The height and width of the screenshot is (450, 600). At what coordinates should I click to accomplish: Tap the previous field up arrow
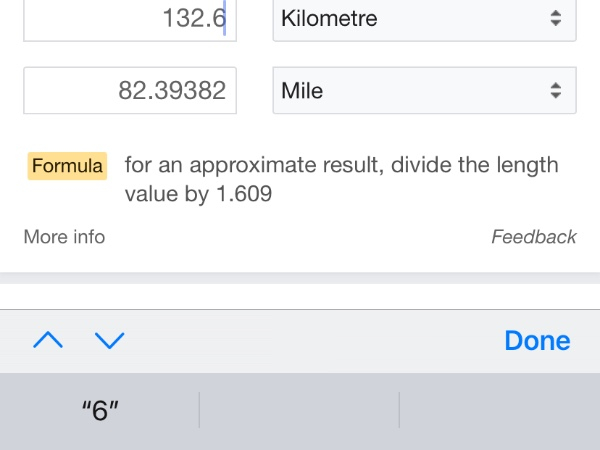pos(48,341)
